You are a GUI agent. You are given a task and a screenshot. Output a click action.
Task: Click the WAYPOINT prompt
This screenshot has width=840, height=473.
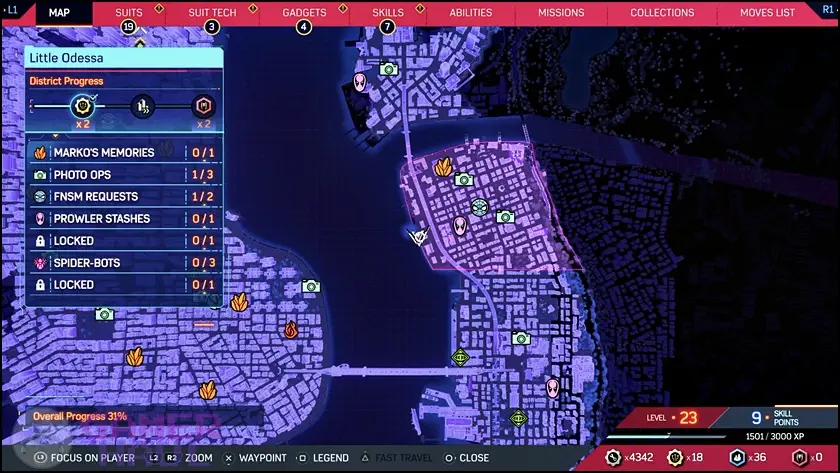(x=256, y=458)
